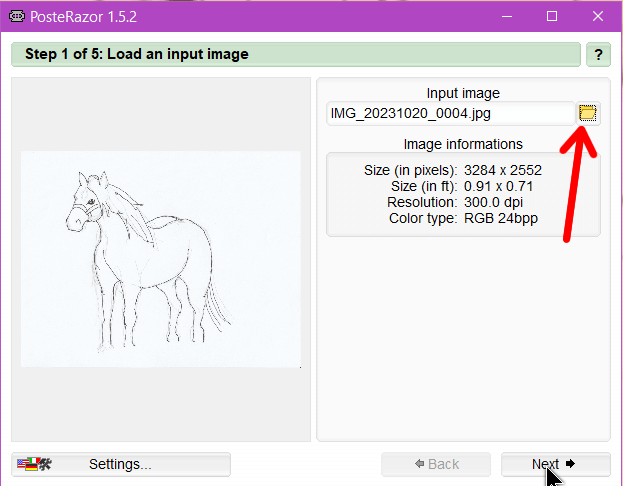Close the PosteRazor window
The image size is (623, 486).
click(x=598, y=16)
